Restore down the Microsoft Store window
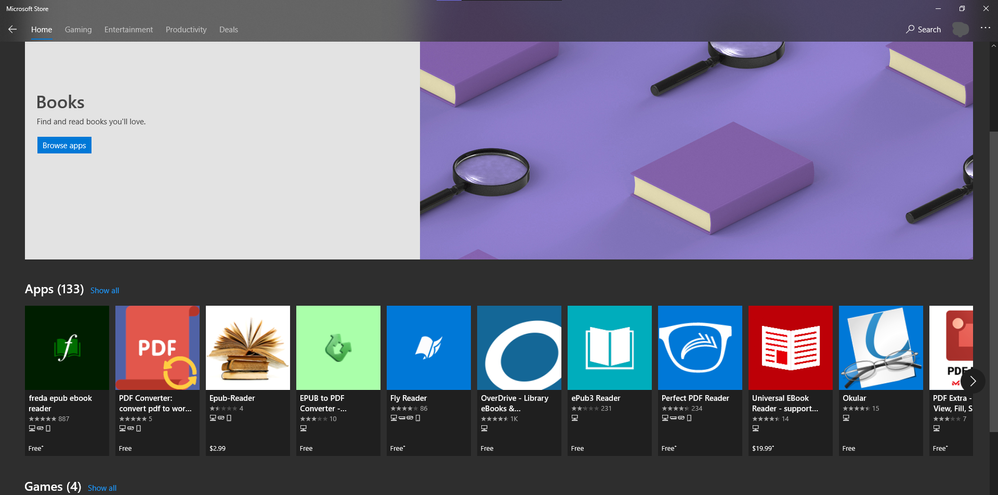998x495 pixels. [x=962, y=8]
